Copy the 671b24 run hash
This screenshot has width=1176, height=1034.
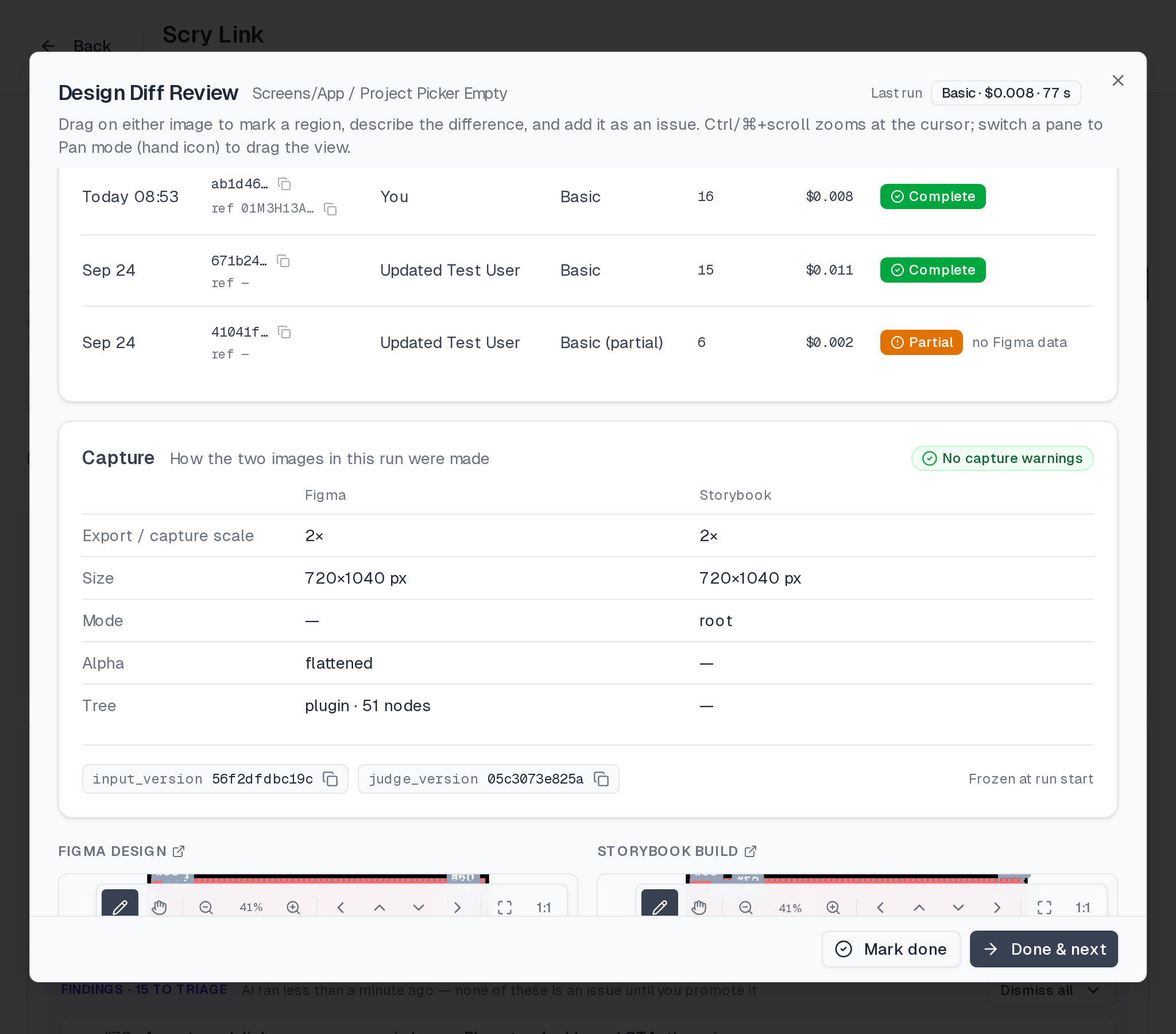pyautogui.click(x=283, y=261)
